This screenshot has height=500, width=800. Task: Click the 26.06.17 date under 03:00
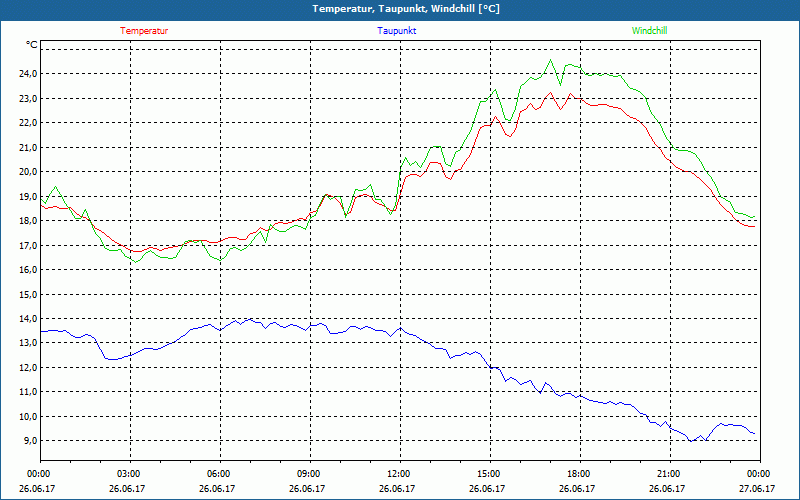click(127, 489)
